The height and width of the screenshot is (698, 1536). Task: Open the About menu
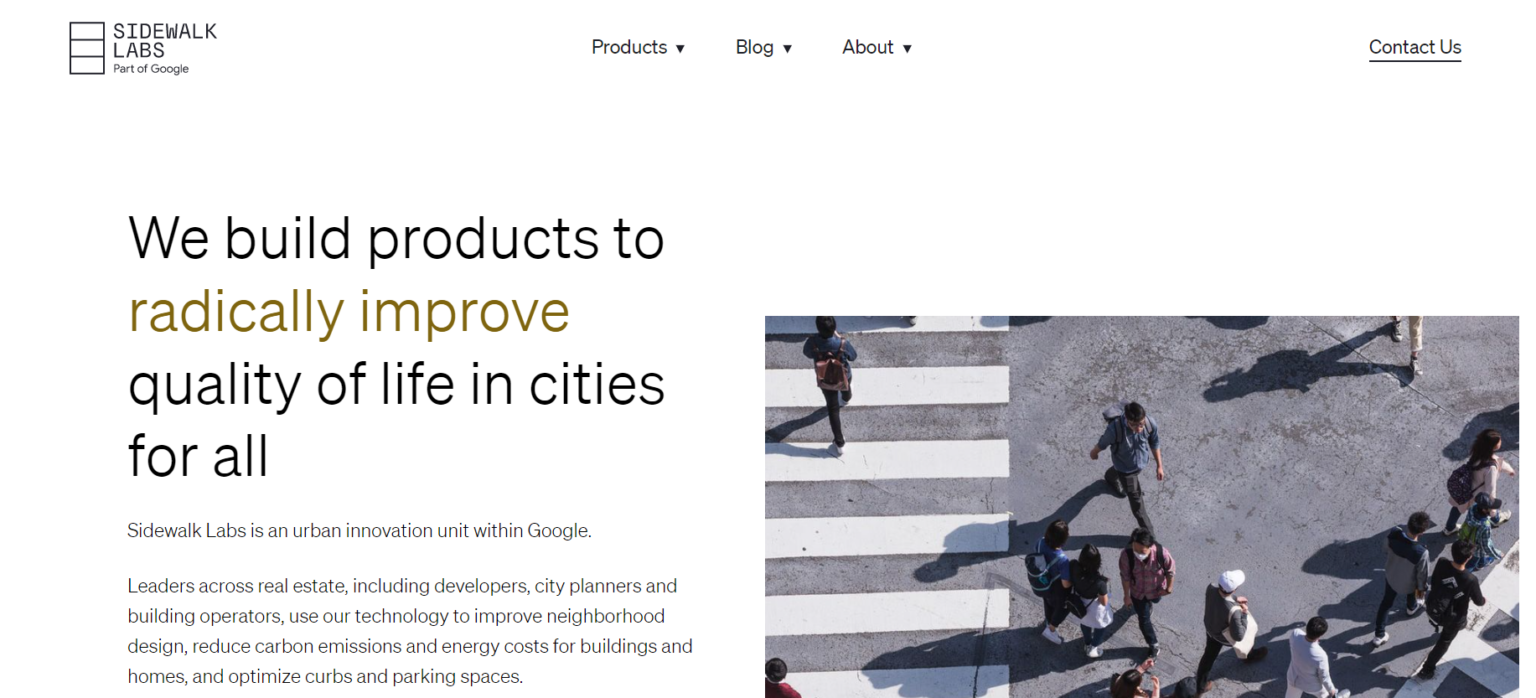867,47
